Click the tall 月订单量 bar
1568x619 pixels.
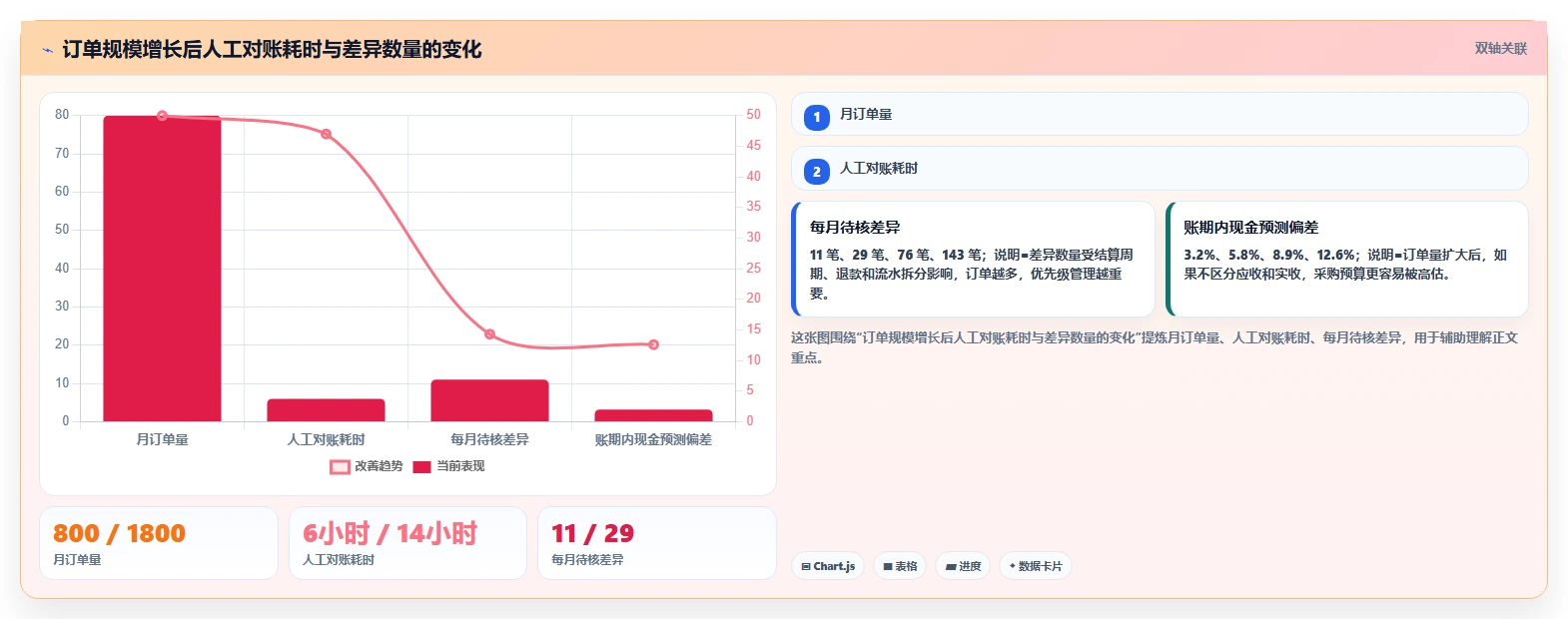point(162,268)
